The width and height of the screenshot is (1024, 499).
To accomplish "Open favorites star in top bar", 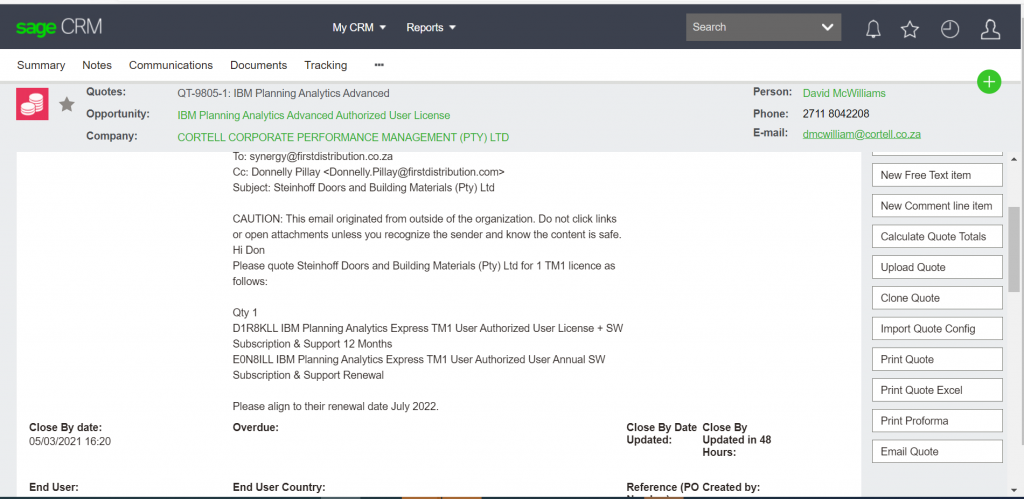I will pyautogui.click(x=909, y=29).
